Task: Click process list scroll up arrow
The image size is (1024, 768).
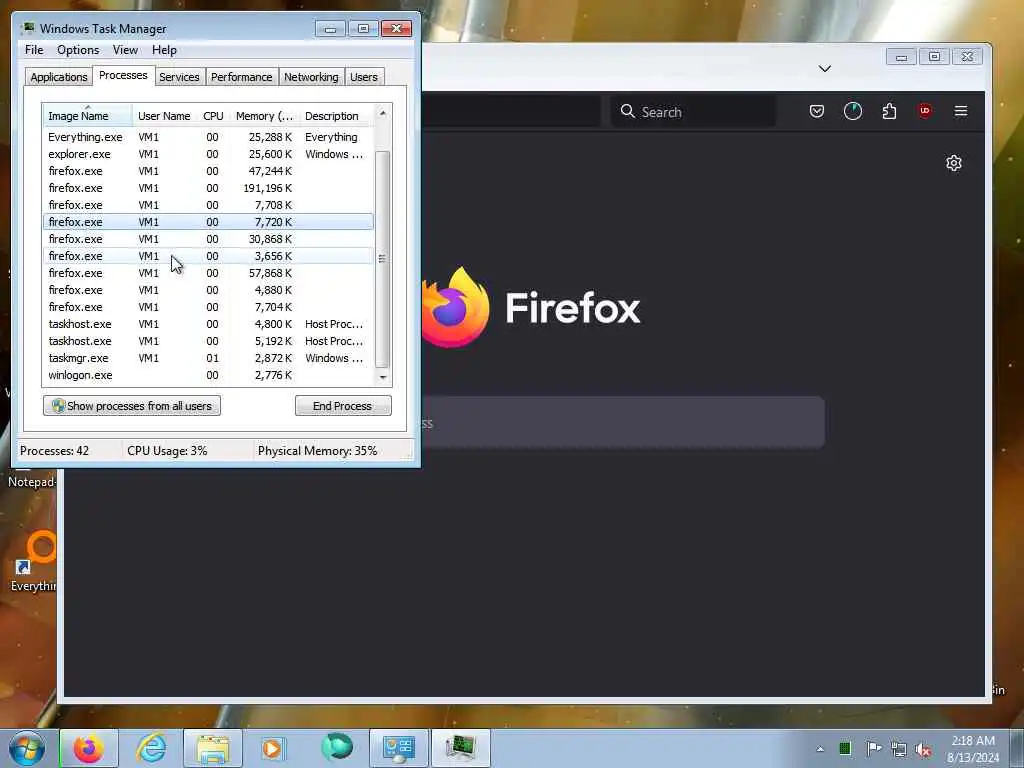Action: pos(383,113)
